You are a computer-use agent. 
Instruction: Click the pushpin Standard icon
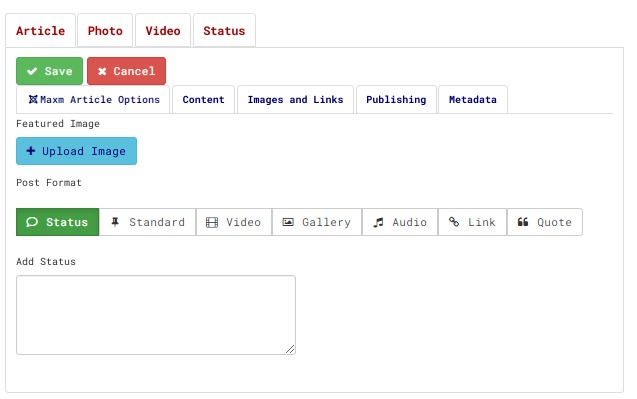tap(115, 222)
